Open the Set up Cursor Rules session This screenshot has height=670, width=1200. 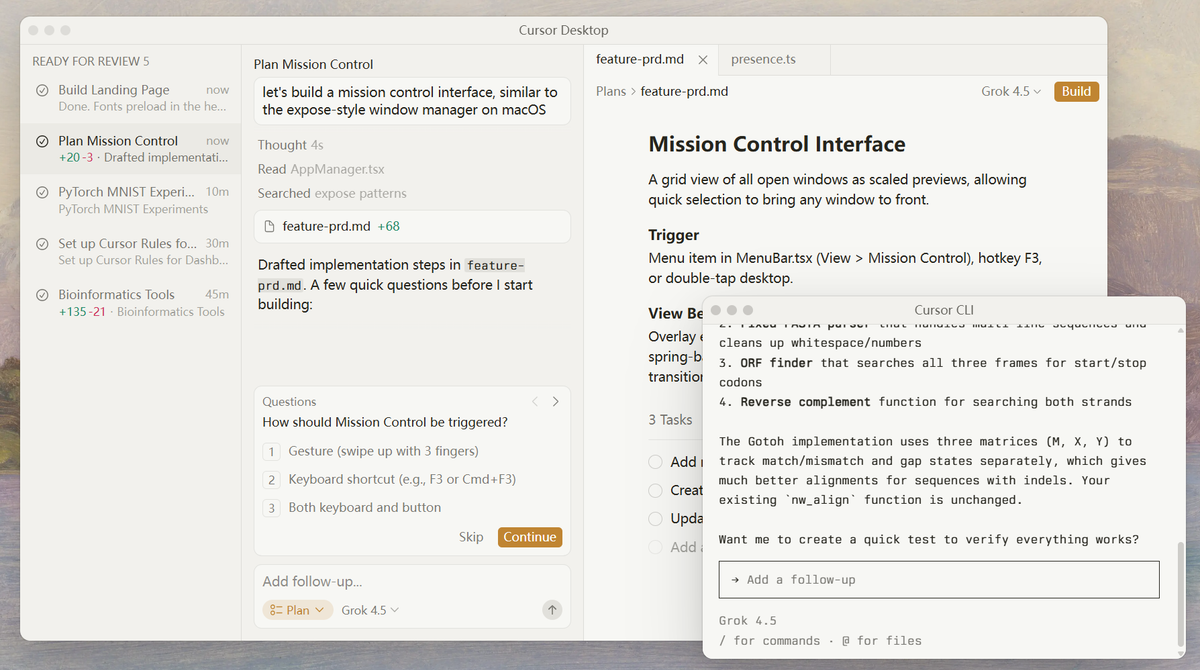131,252
